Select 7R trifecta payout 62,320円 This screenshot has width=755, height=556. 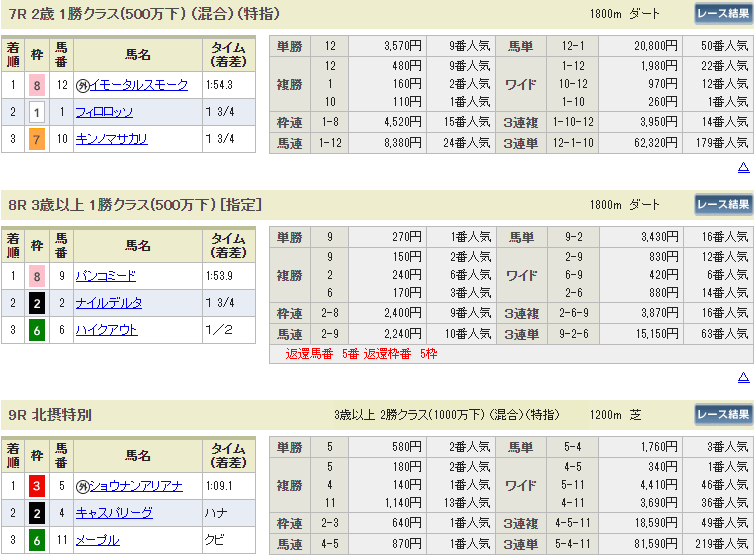click(655, 143)
